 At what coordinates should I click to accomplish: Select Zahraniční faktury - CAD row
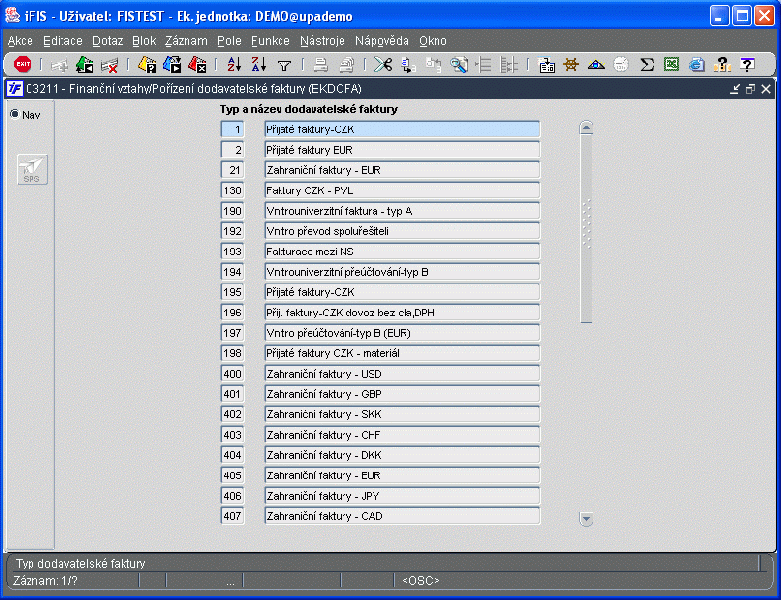pyautogui.click(x=402, y=516)
